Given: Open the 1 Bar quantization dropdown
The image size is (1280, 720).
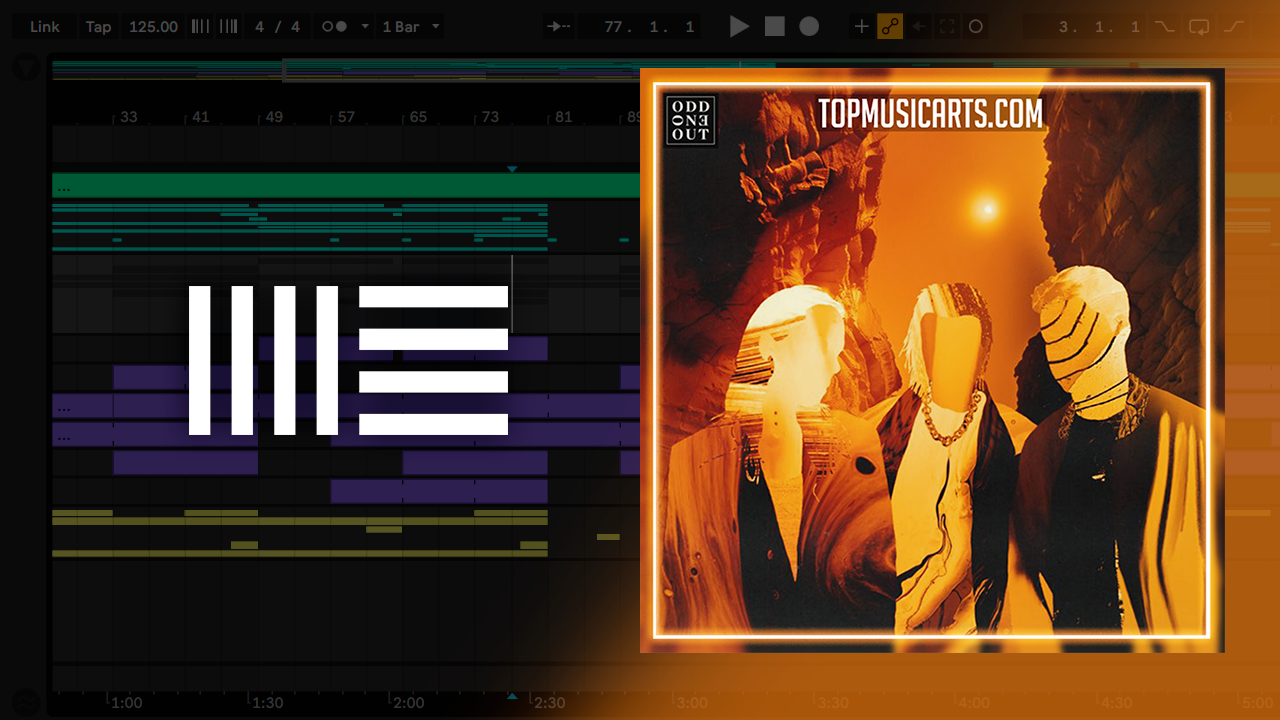Looking at the screenshot, I should tap(410, 27).
